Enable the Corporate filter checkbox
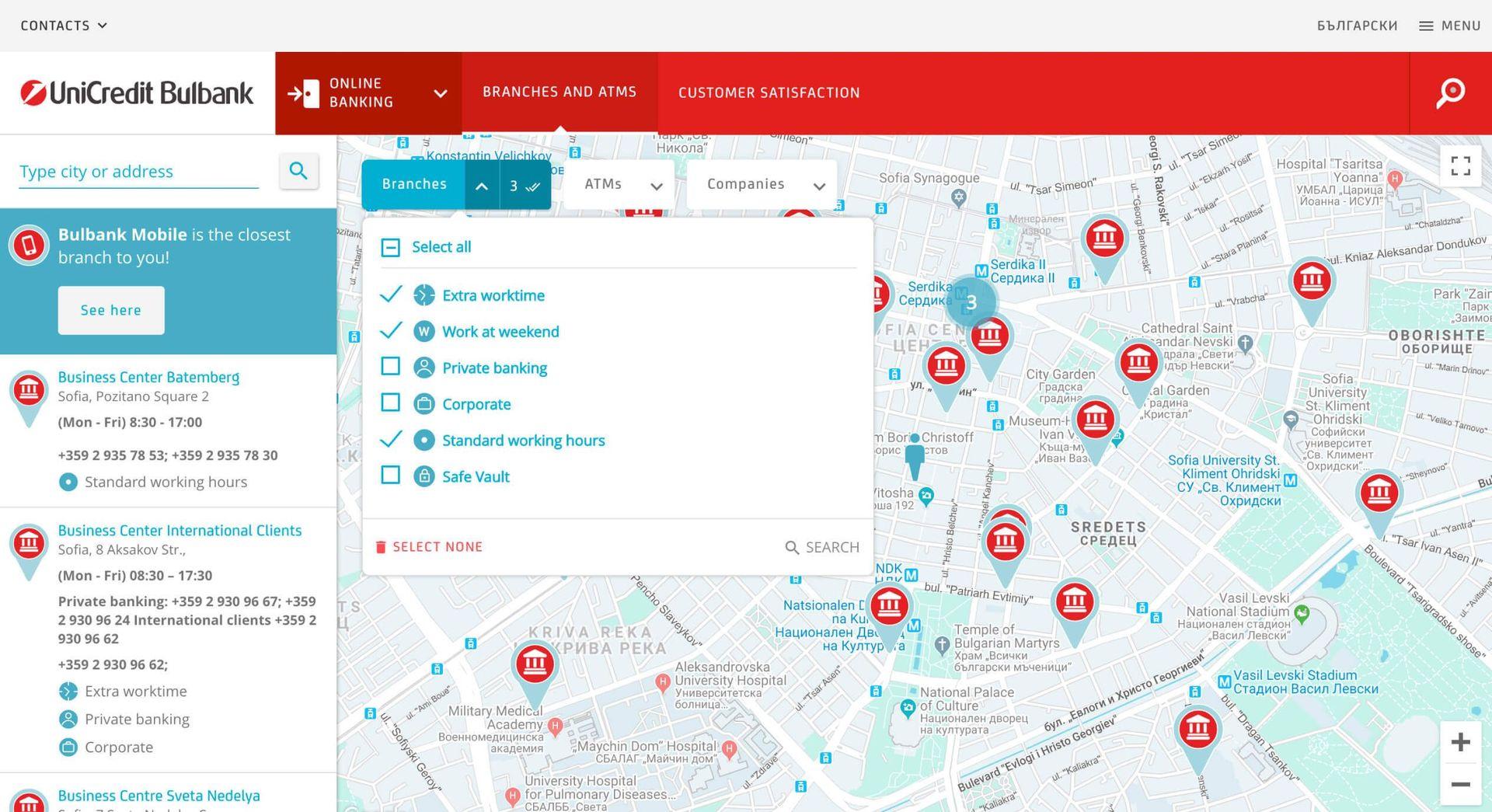This screenshot has height=812, width=1492. tap(391, 403)
